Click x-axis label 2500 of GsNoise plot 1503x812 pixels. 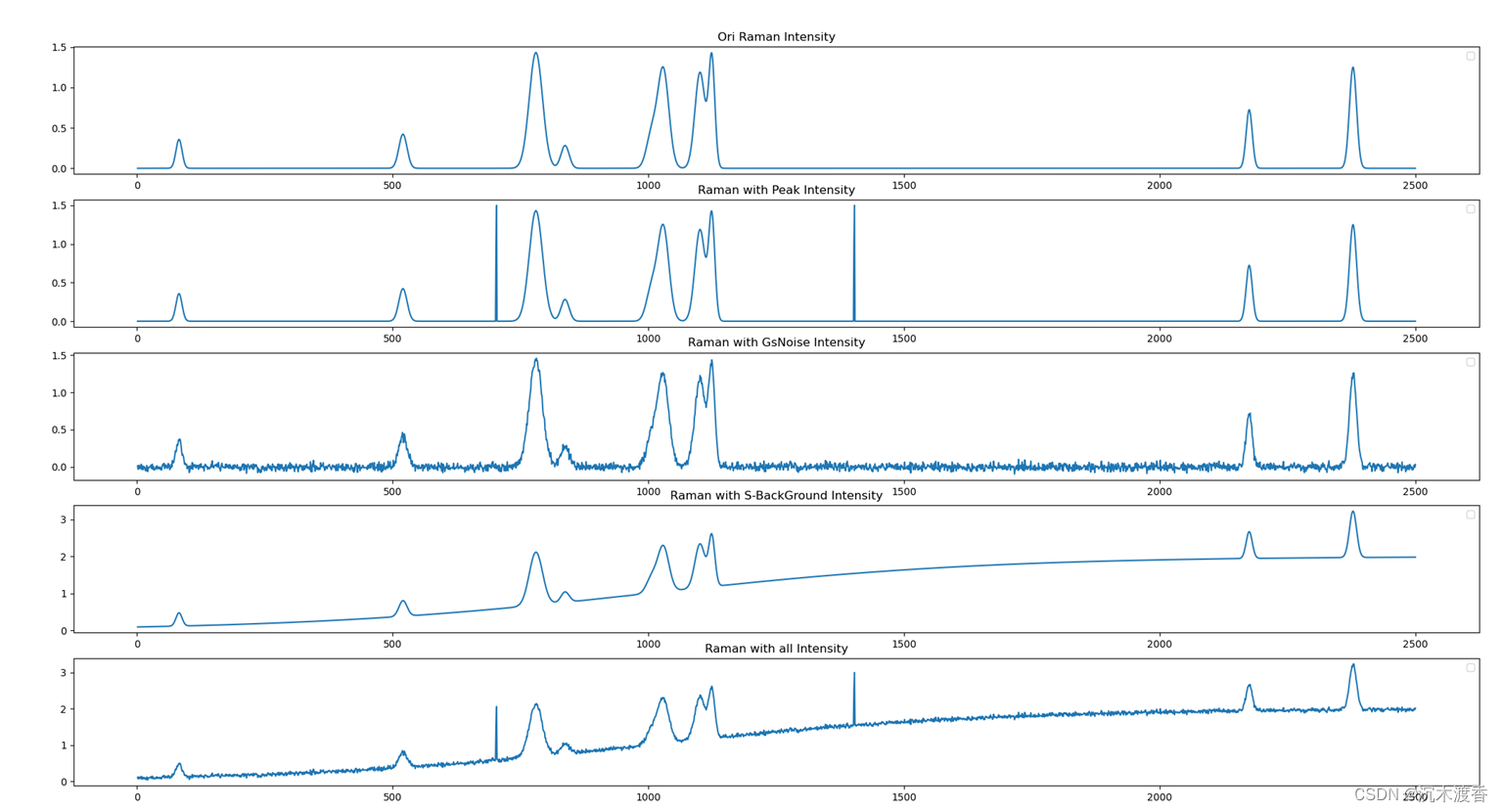(1415, 492)
